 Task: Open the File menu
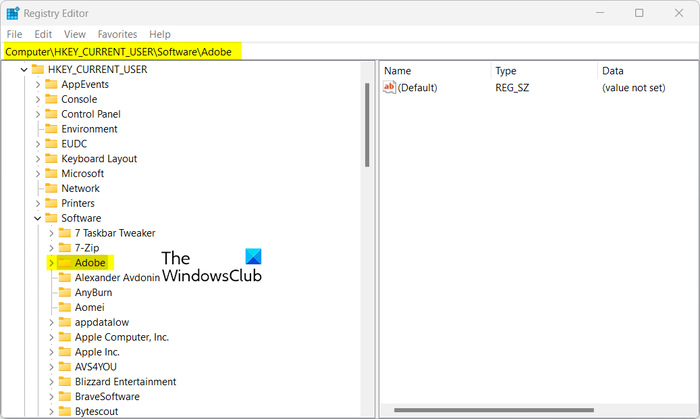(x=14, y=34)
